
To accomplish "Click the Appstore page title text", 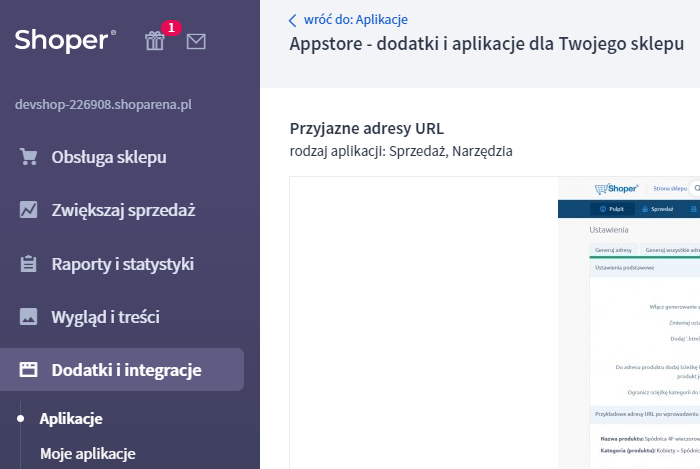I will 487,44.
